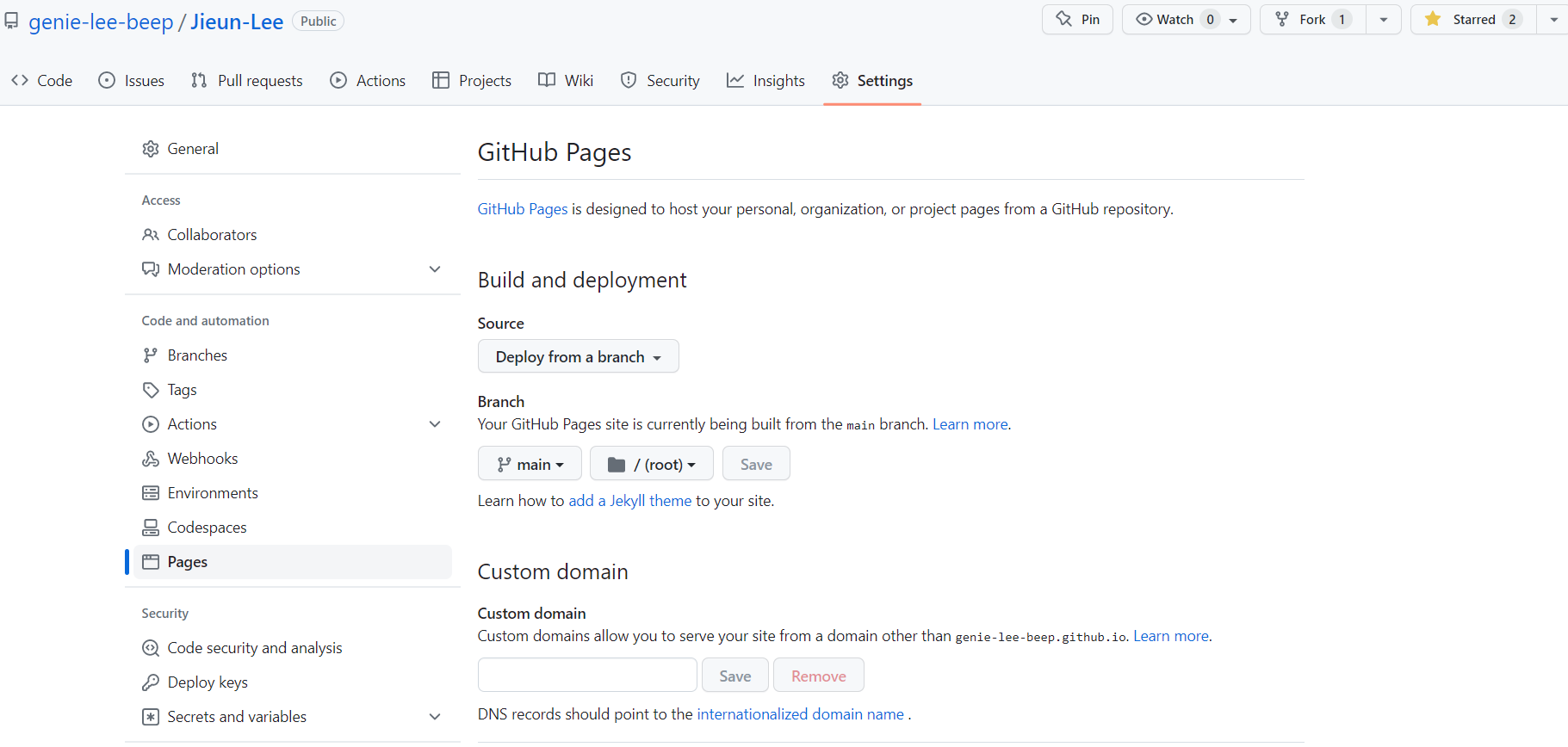This screenshot has width=1568, height=747.
Task: Open the Jieun-Lee repository link
Action: (237, 22)
